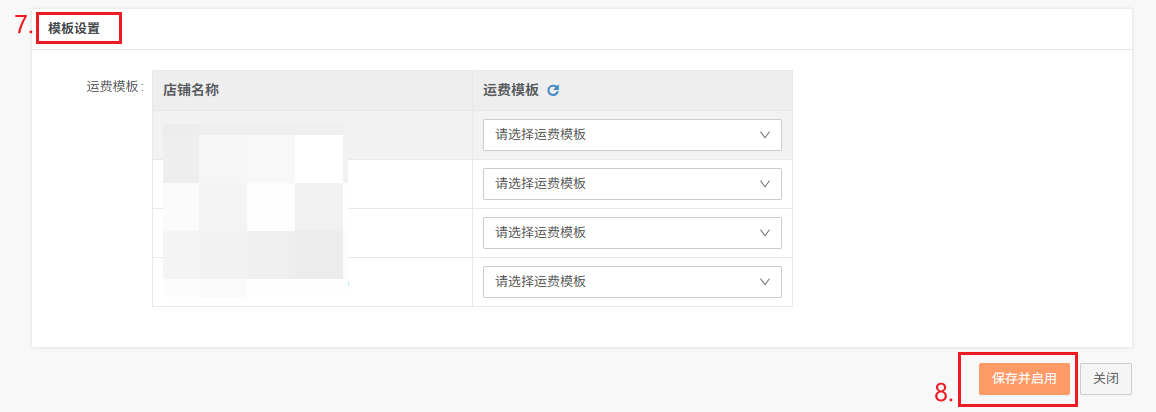Click the 运费模板 column header text
Image resolution: width=1156 pixels, height=412 pixels.
pyautogui.click(x=511, y=91)
